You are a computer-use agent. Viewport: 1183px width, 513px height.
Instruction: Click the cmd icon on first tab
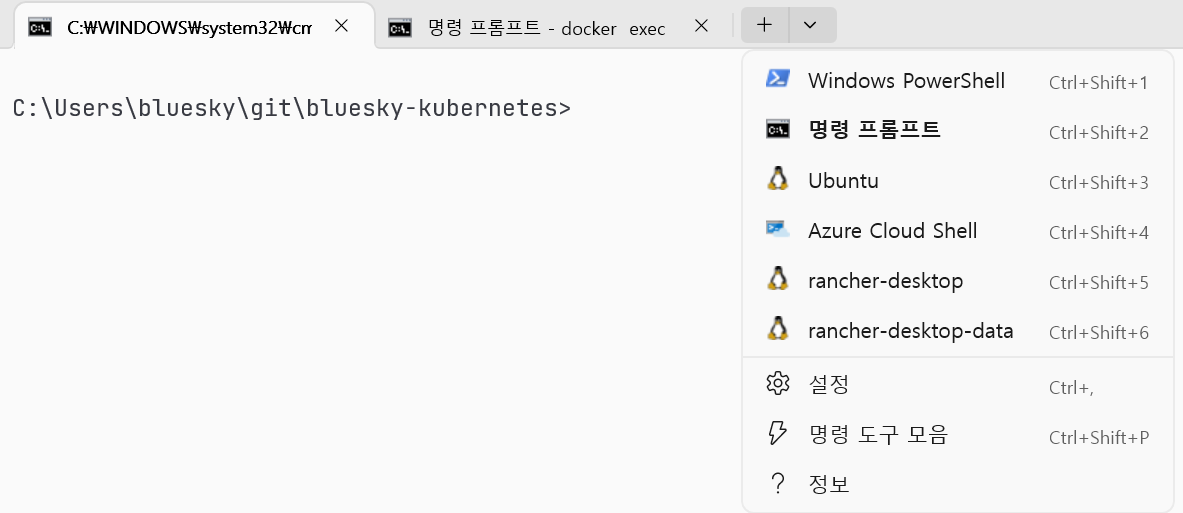(x=40, y=28)
